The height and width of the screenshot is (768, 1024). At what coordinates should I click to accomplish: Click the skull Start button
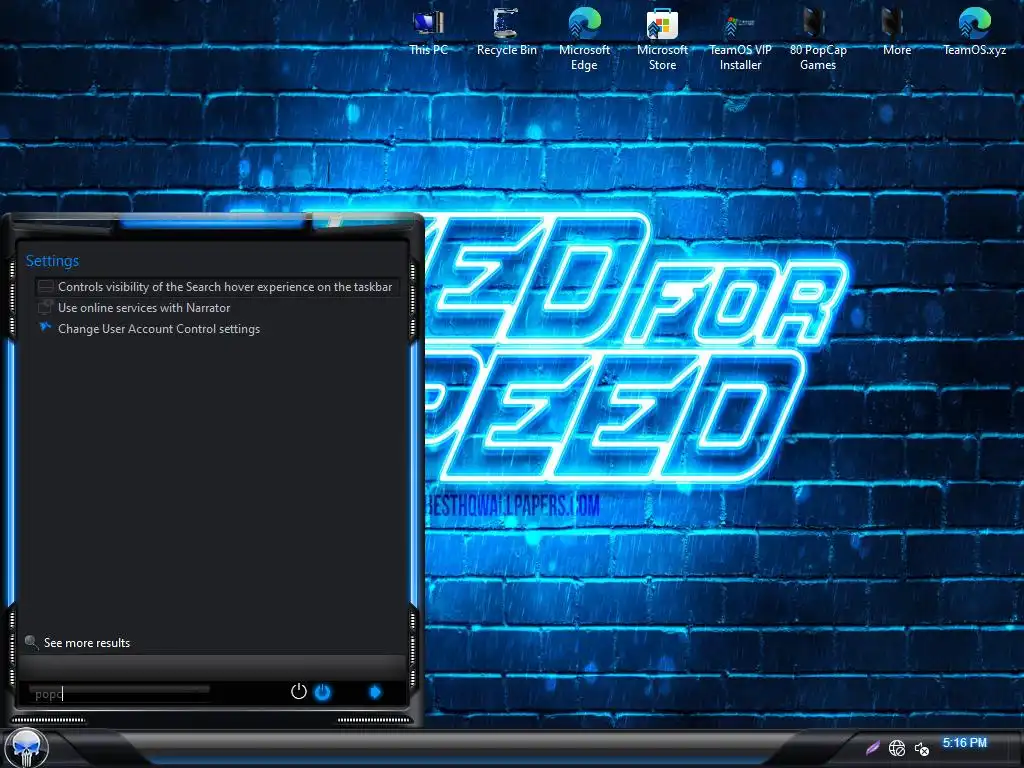pyautogui.click(x=26, y=748)
